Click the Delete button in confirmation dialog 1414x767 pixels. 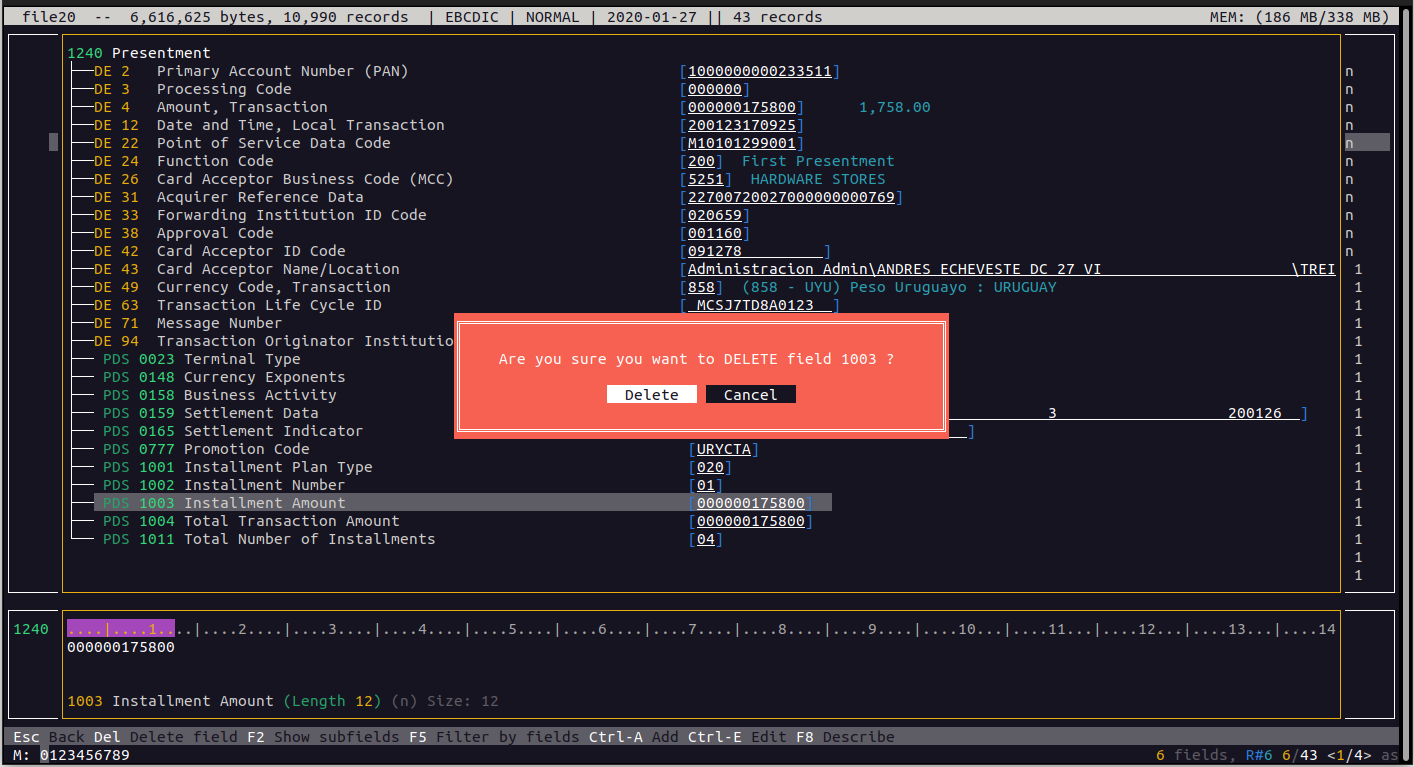[x=651, y=395]
